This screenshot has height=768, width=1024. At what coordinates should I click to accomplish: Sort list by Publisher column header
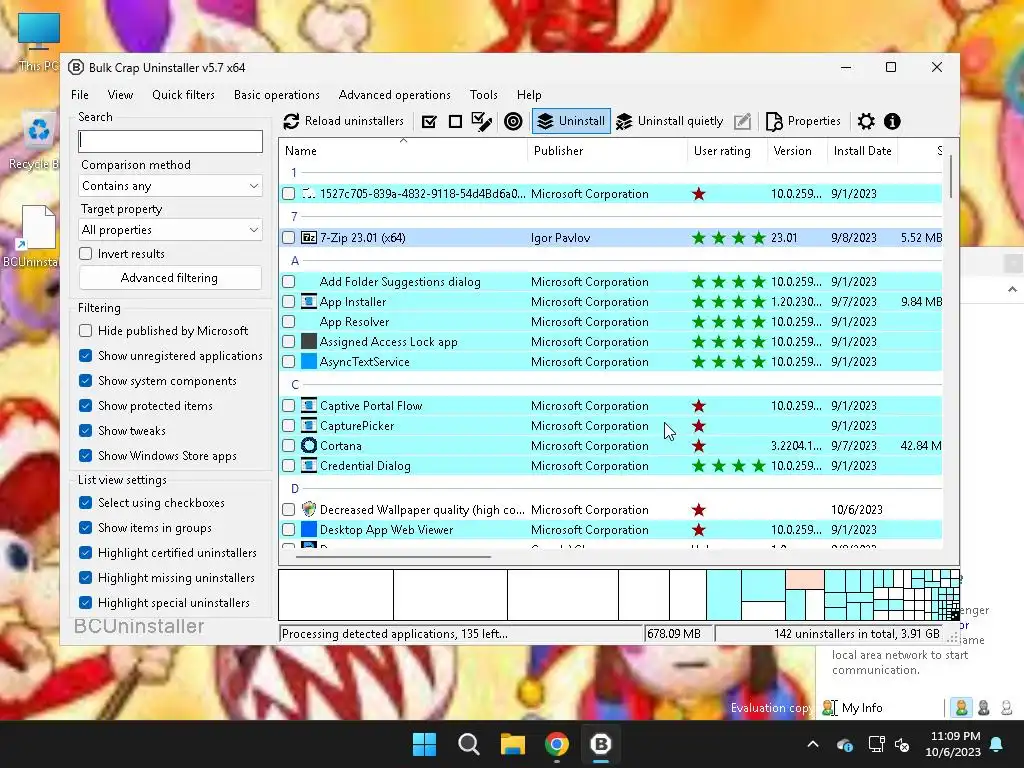click(607, 151)
